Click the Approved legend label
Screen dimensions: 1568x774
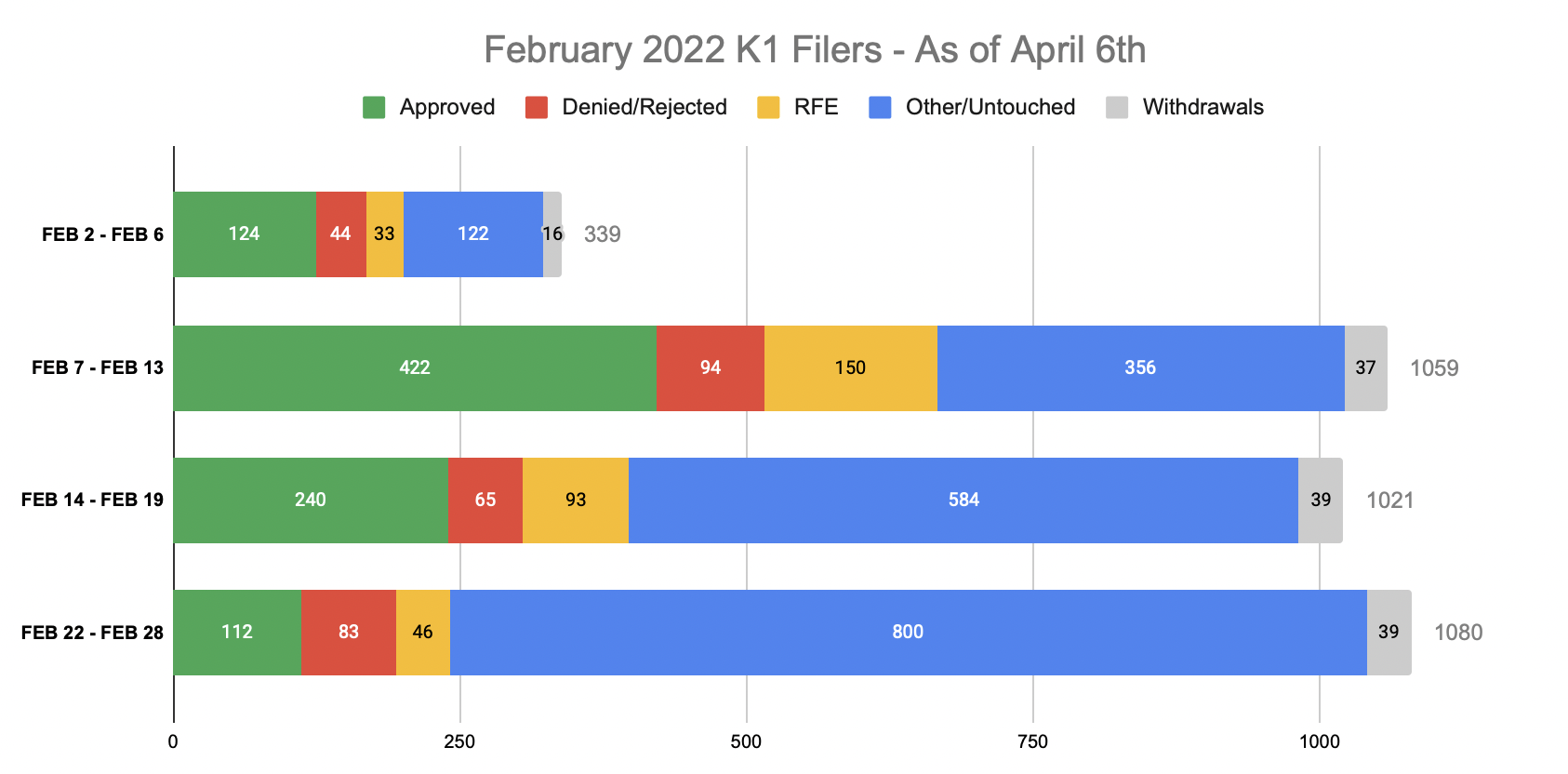[x=447, y=107]
